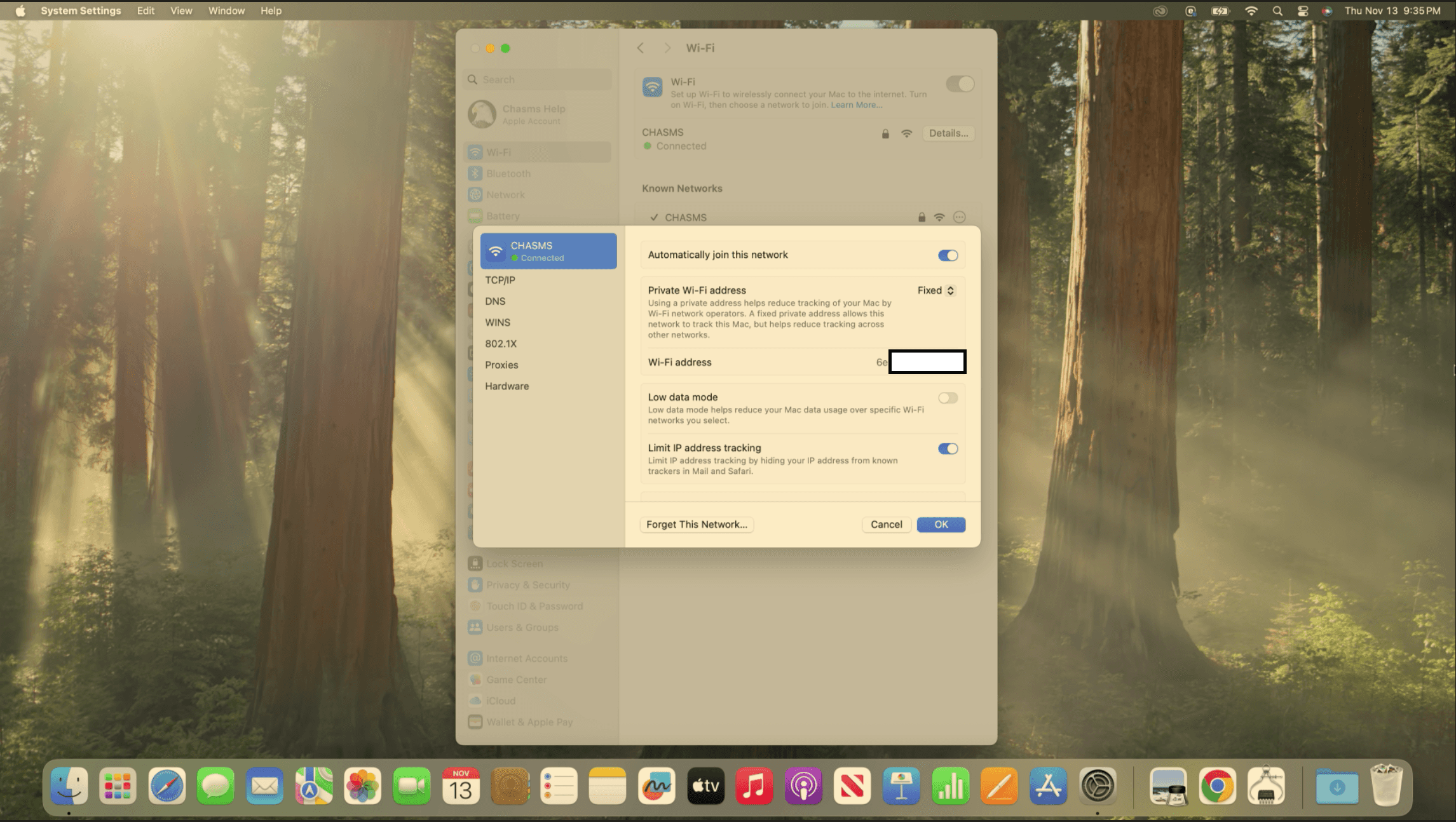Open Finder from the dock
Image resolution: width=1456 pixels, height=822 pixels.
69,786
